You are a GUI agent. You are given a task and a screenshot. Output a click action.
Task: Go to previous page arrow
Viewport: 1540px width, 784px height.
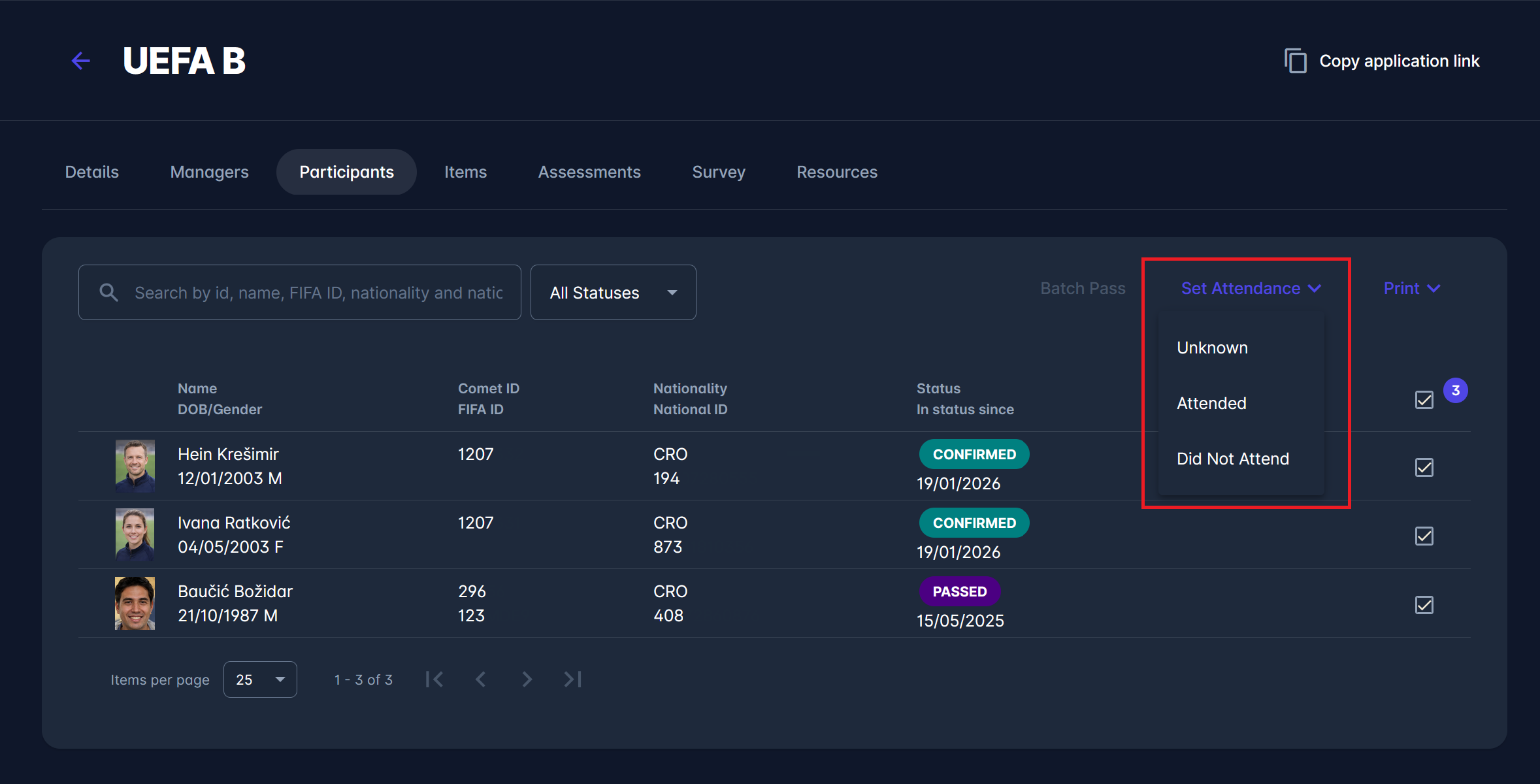coord(481,679)
